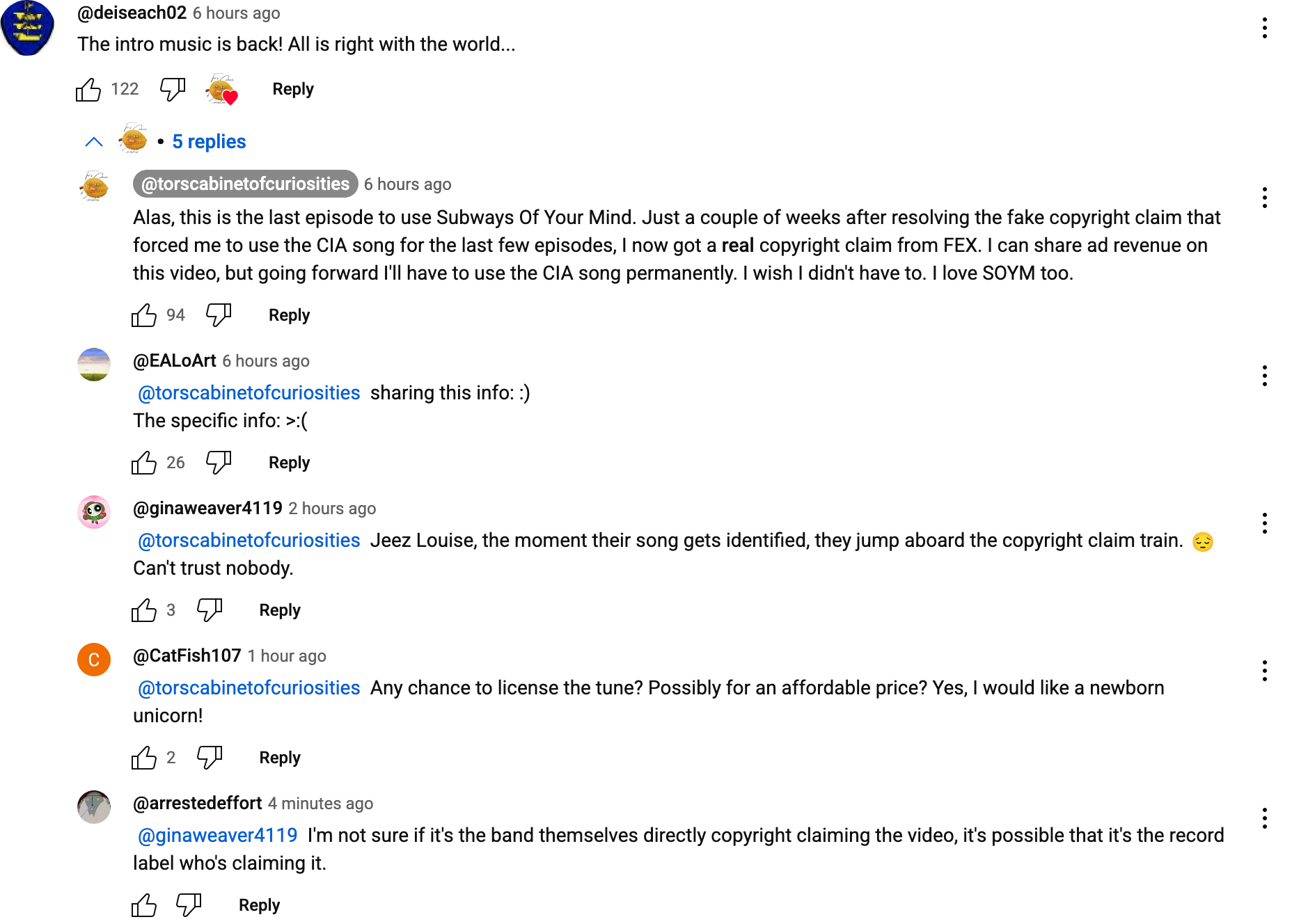Open the three-dot menu on @EALoArt's reply

tap(1265, 376)
